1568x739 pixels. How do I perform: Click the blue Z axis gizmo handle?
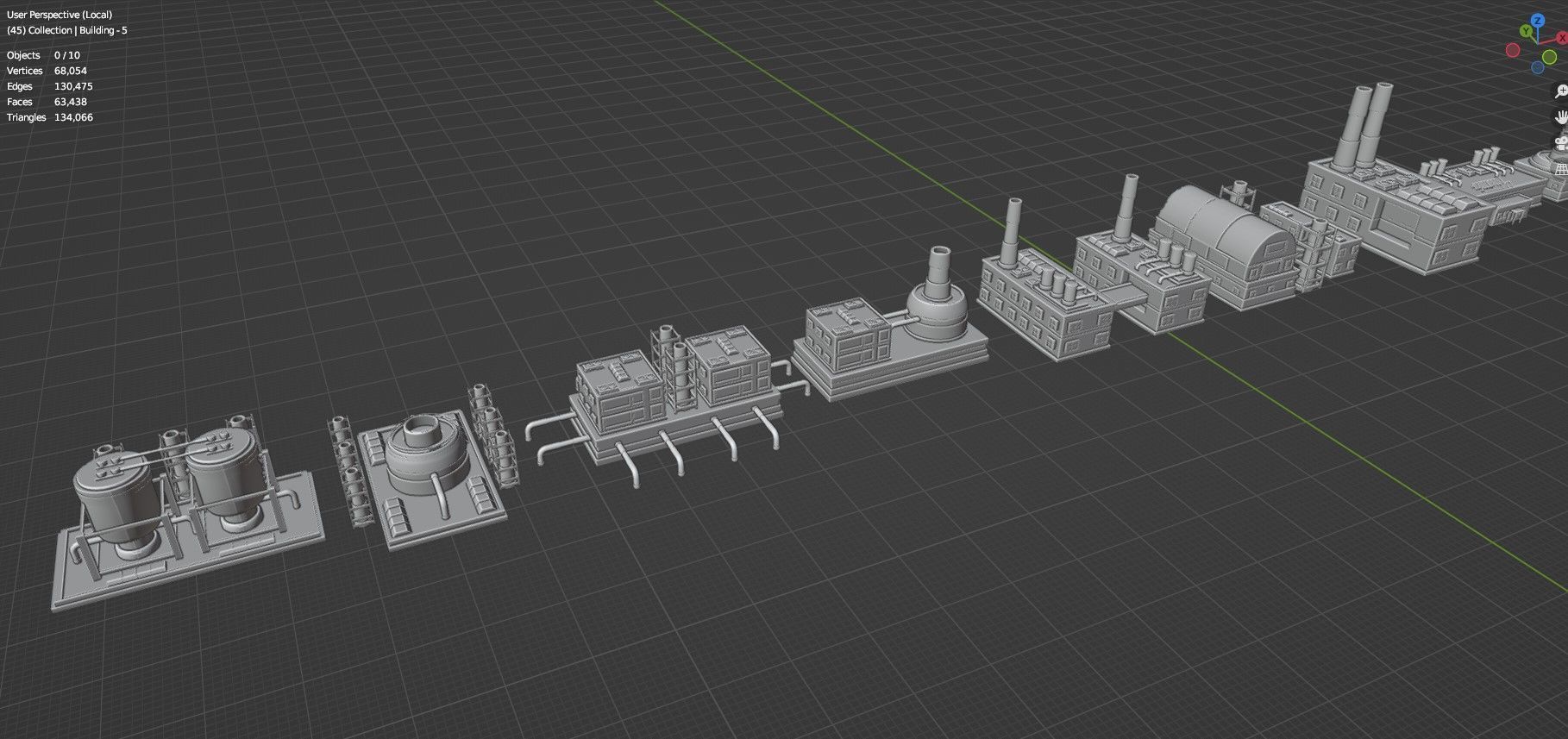click(1538, 21)
